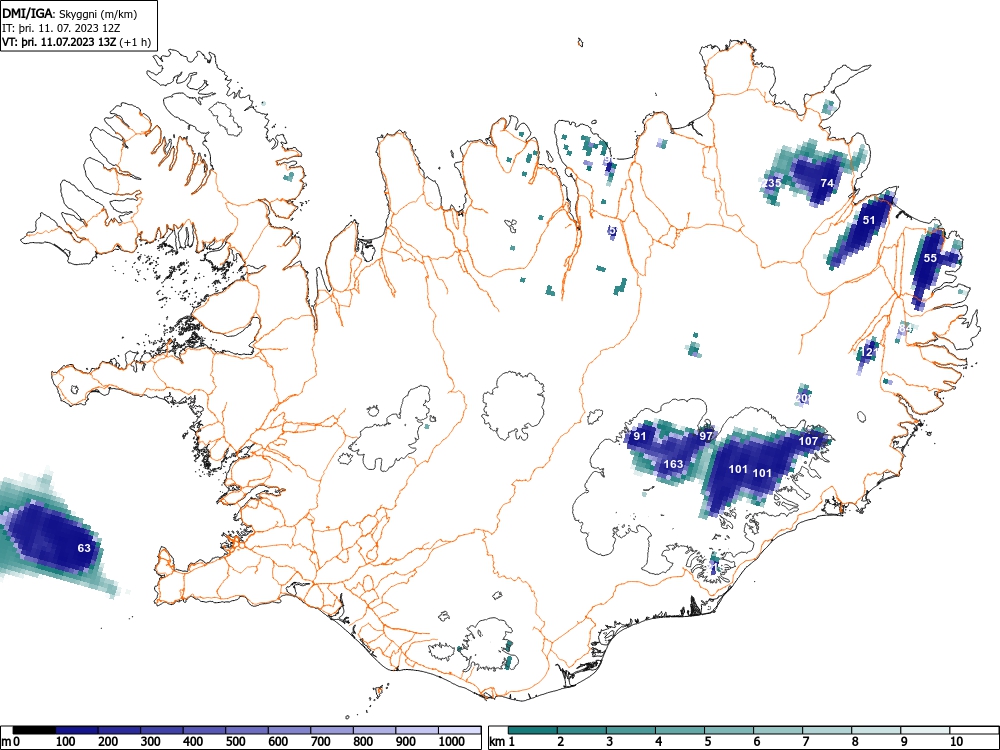Click the '101' label directly below '107'
The width and height of the screenshot is (1000, 750).
tap(763, 473)
